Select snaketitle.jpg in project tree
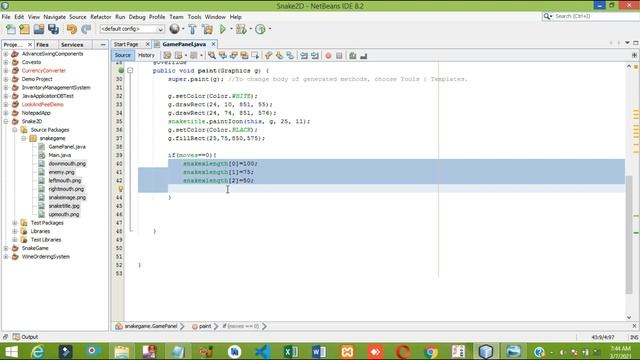640x360 pixels. (64, 206)
